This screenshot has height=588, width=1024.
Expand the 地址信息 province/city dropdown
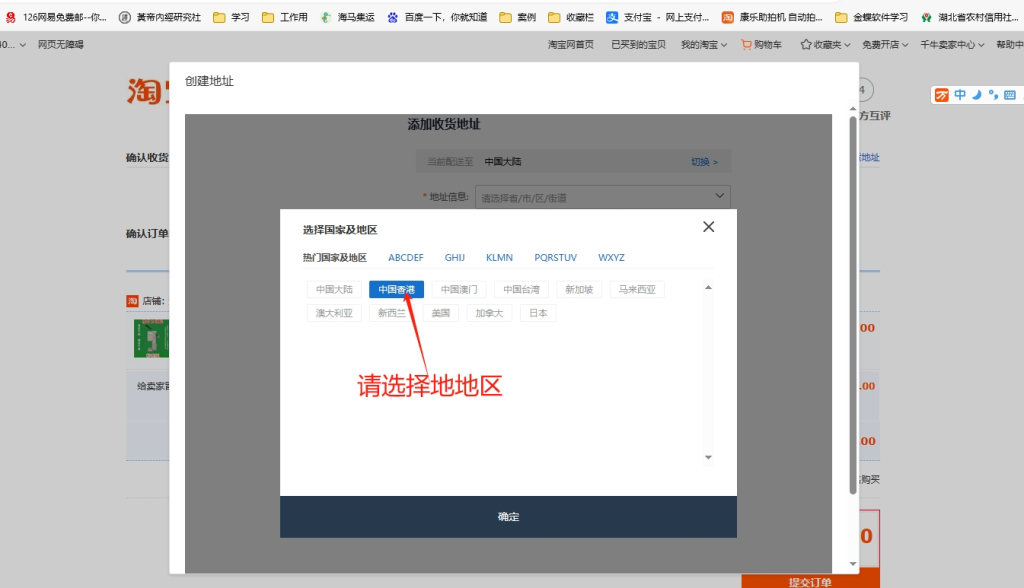click(603, 197)
